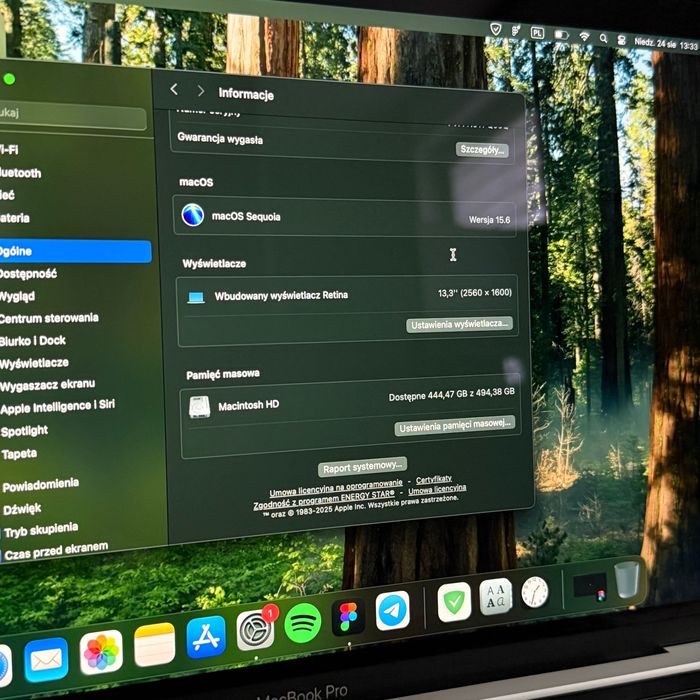Click Ustawienia wyświetlacza… button
Screen dimensions: 700x700
point(459,324)
